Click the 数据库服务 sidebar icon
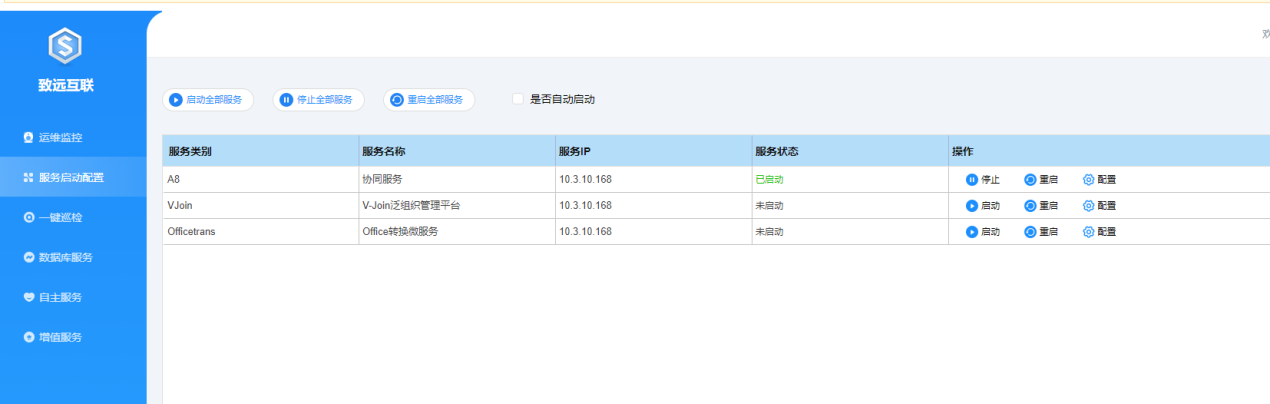The height and width of the screenshot is (404, 1270). [29, 257]
